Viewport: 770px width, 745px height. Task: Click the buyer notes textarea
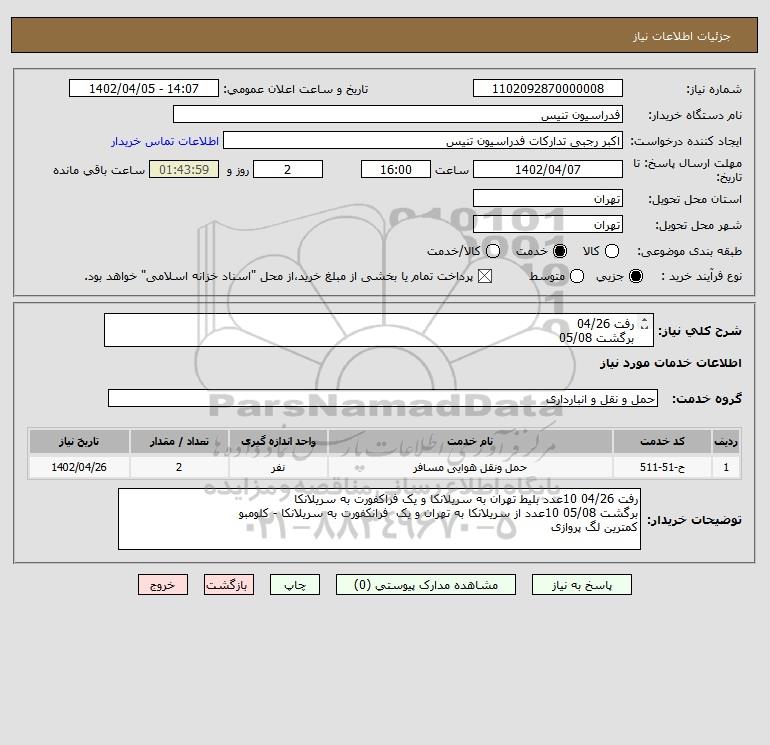379,519
